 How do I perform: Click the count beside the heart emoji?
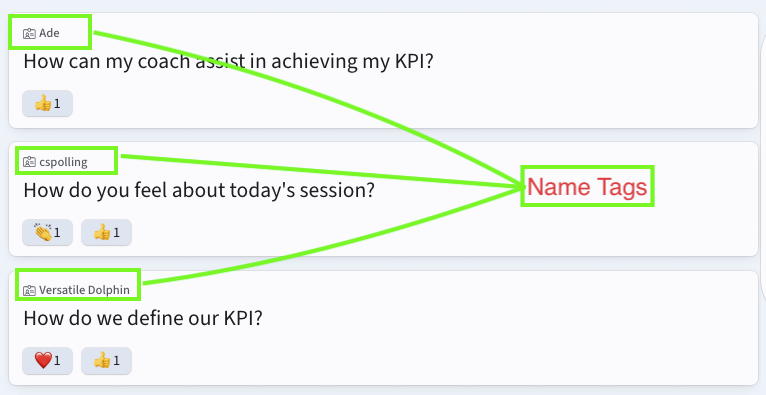(57, 361)
